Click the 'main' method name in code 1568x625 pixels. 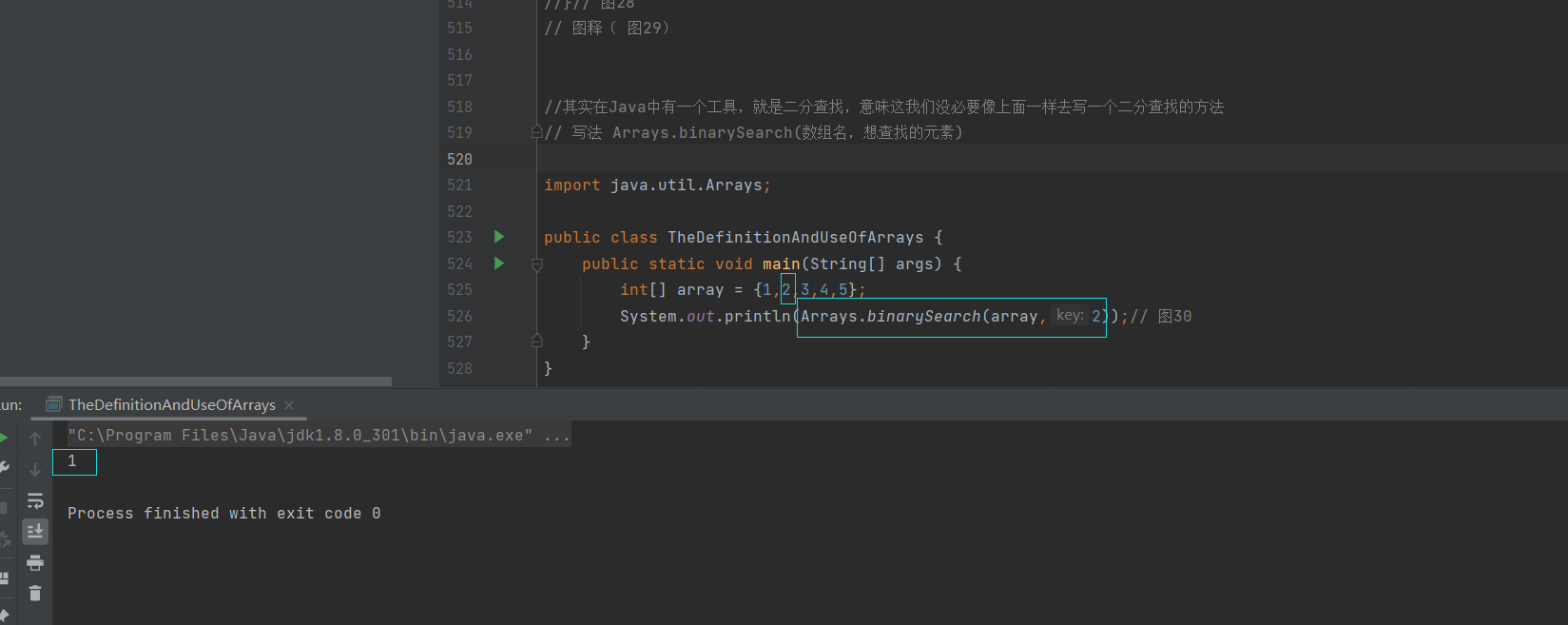781,264
